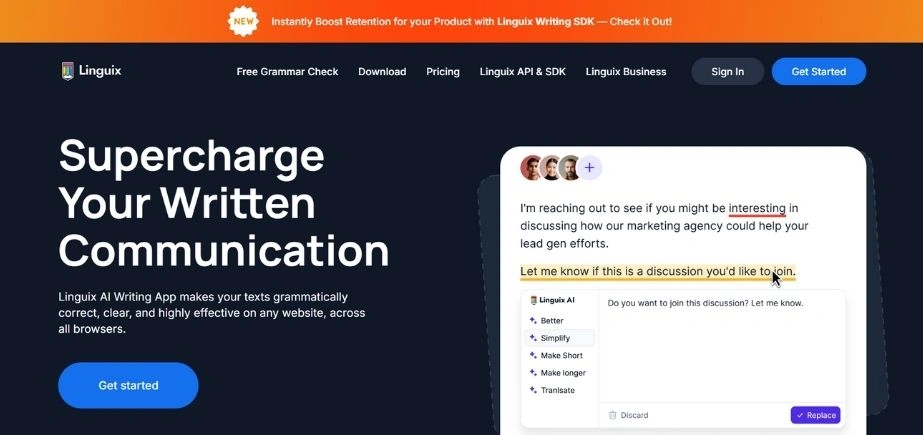Image resolution: width=923 pixels, height=435 pixels.
Task: Click the sparkle icon next to Simplify
Action: (533, 338)
